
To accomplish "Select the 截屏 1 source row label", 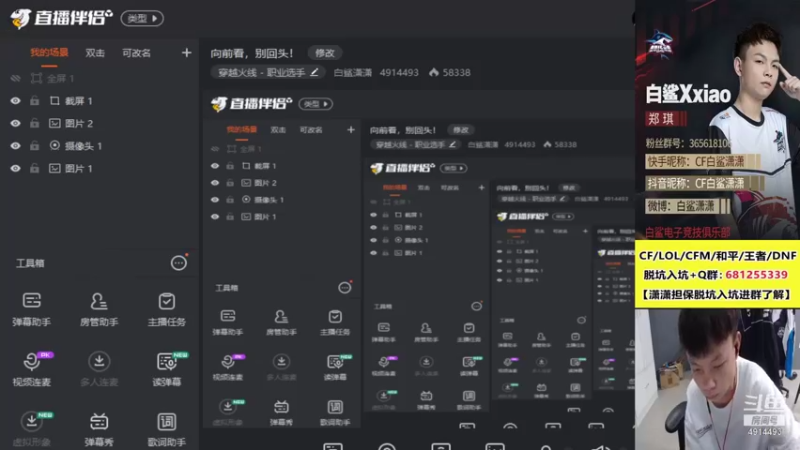I will pos(79,101).
